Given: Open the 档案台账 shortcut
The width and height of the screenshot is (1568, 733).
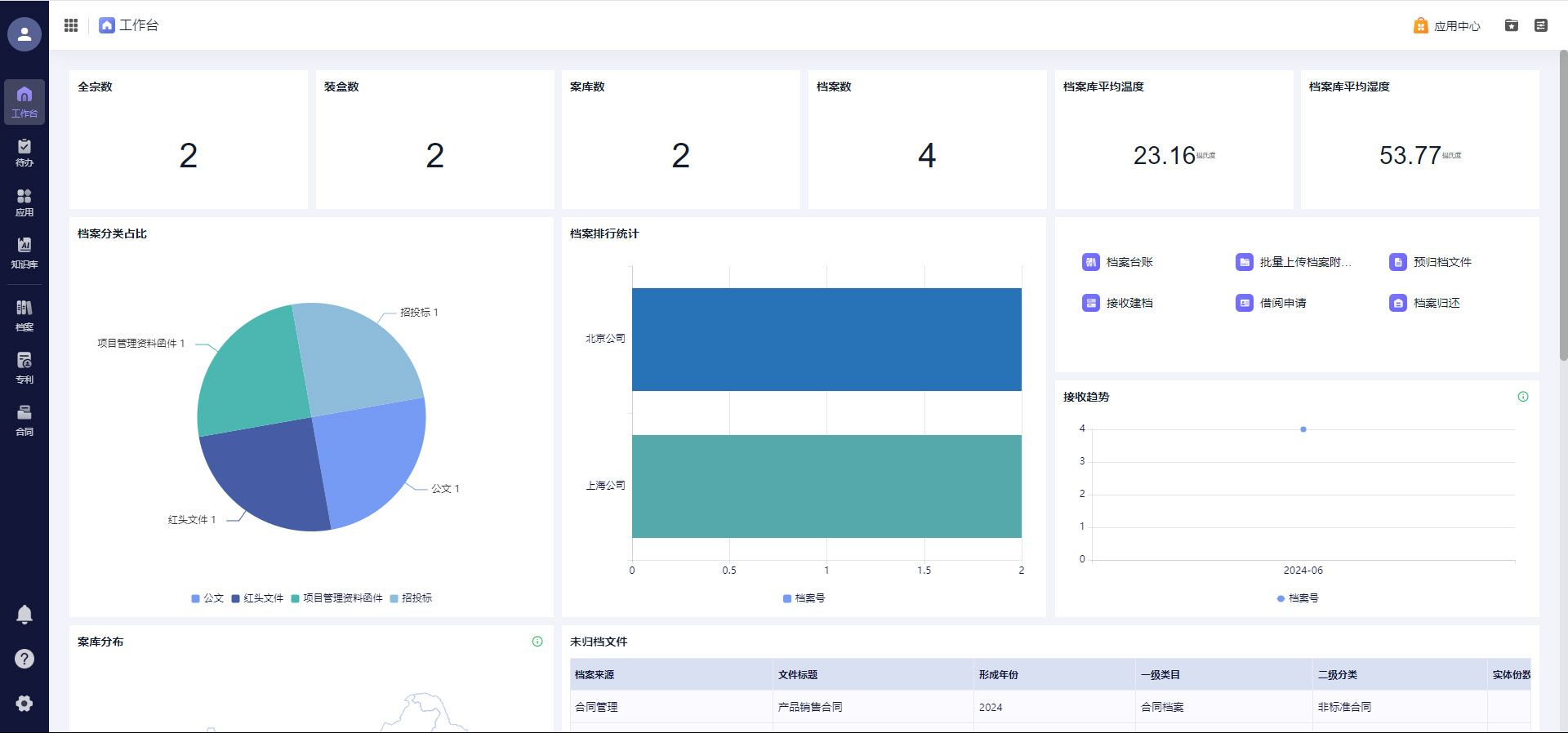Looking at the screenshot, I should coord(1118,262).
